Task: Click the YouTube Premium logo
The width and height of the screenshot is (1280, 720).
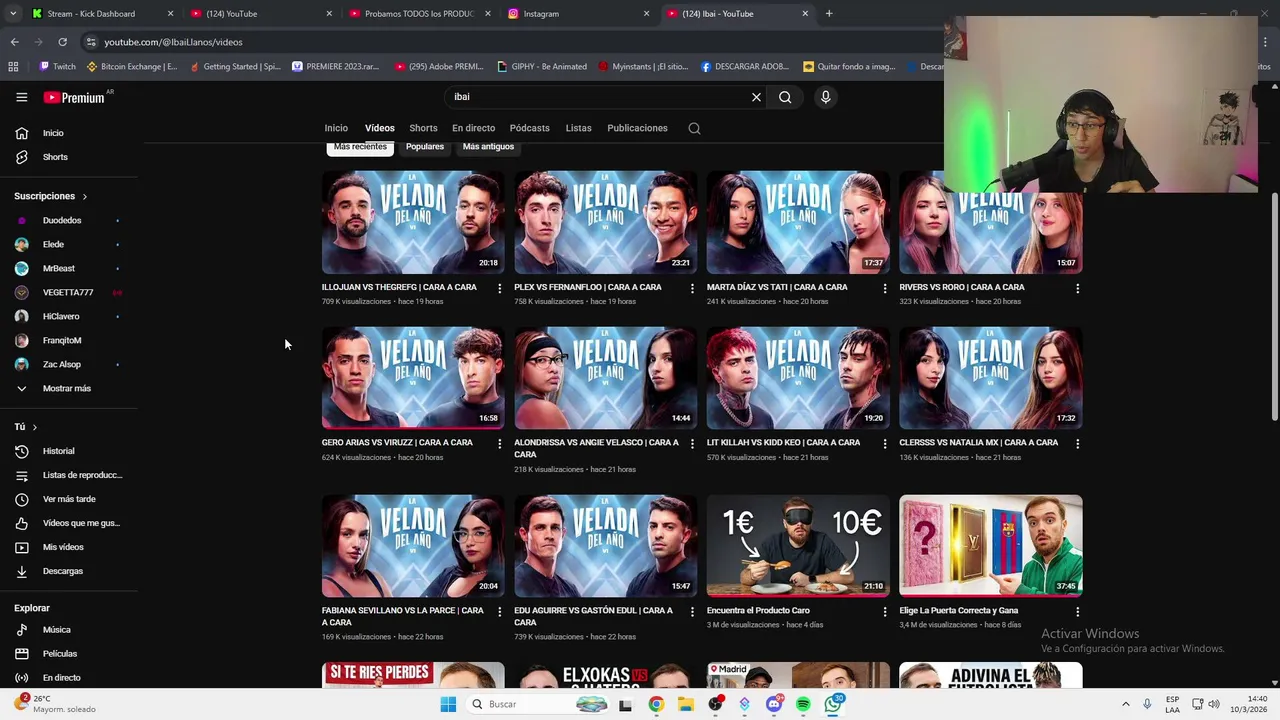Action: [x=74, y=97]
